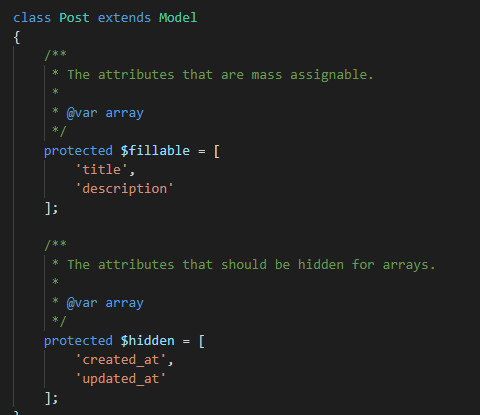
Task: Click the 'description' string value
Action: 124,189
